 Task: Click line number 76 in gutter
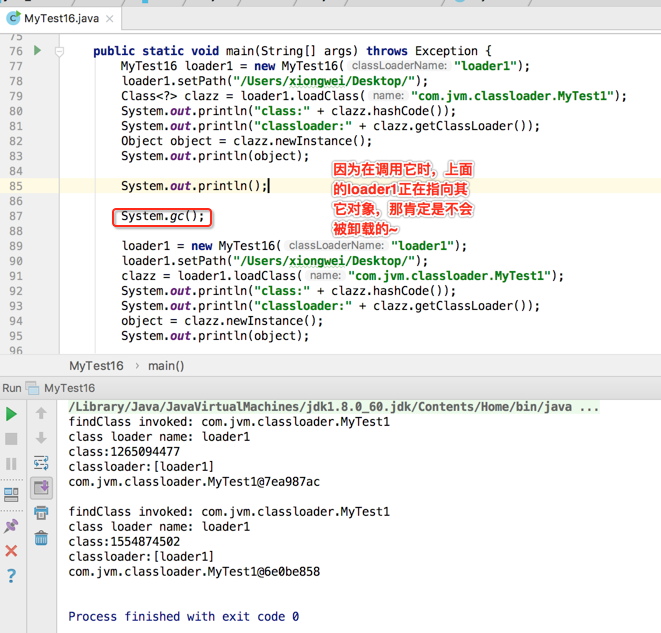pos(16,51)
